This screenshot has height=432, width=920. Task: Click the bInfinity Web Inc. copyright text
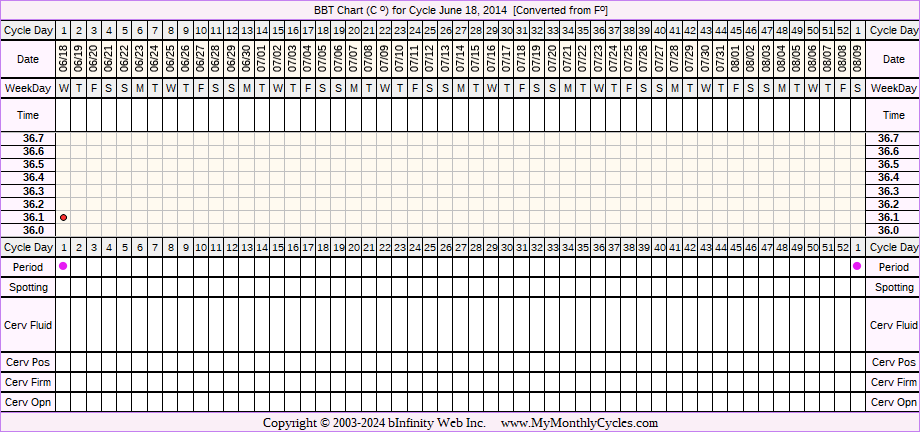(x=374, y=423)
